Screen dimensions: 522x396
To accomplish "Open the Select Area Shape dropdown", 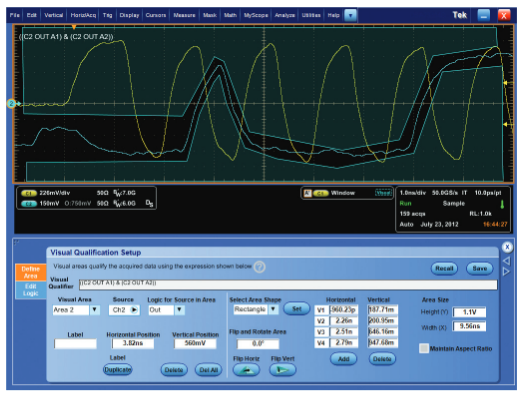I will pyautogui.click(x=273, y=309).
